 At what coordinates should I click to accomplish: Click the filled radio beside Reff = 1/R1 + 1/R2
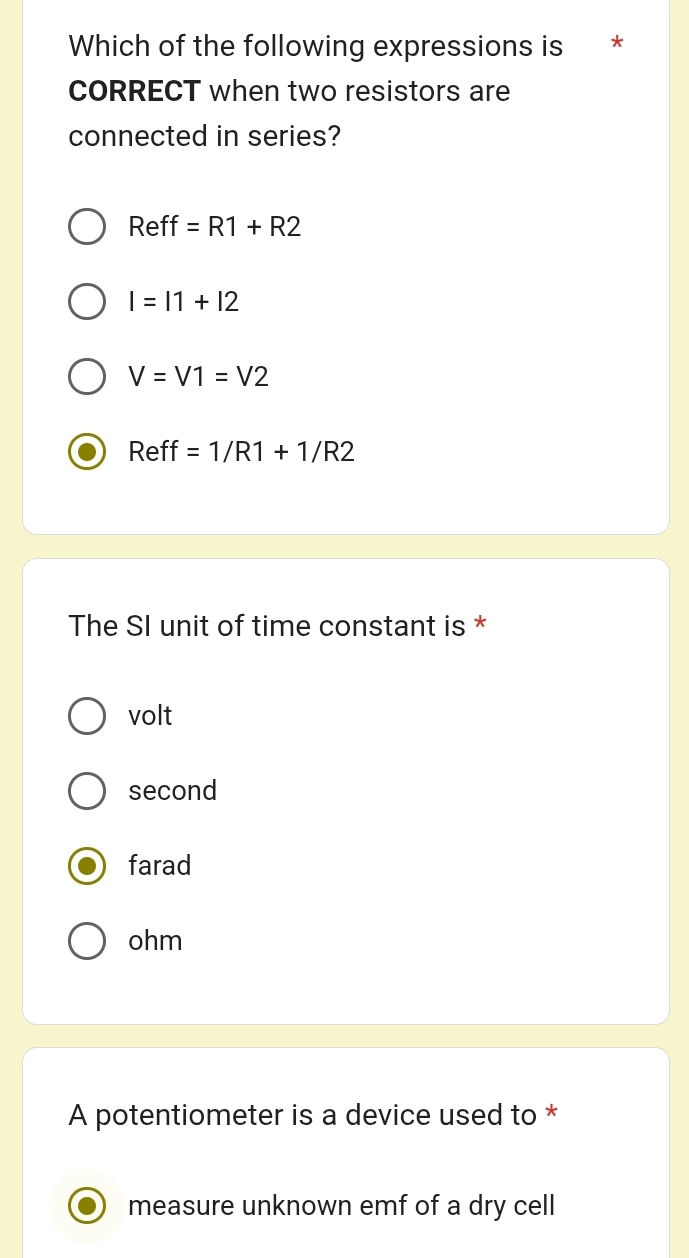point(87,451)
